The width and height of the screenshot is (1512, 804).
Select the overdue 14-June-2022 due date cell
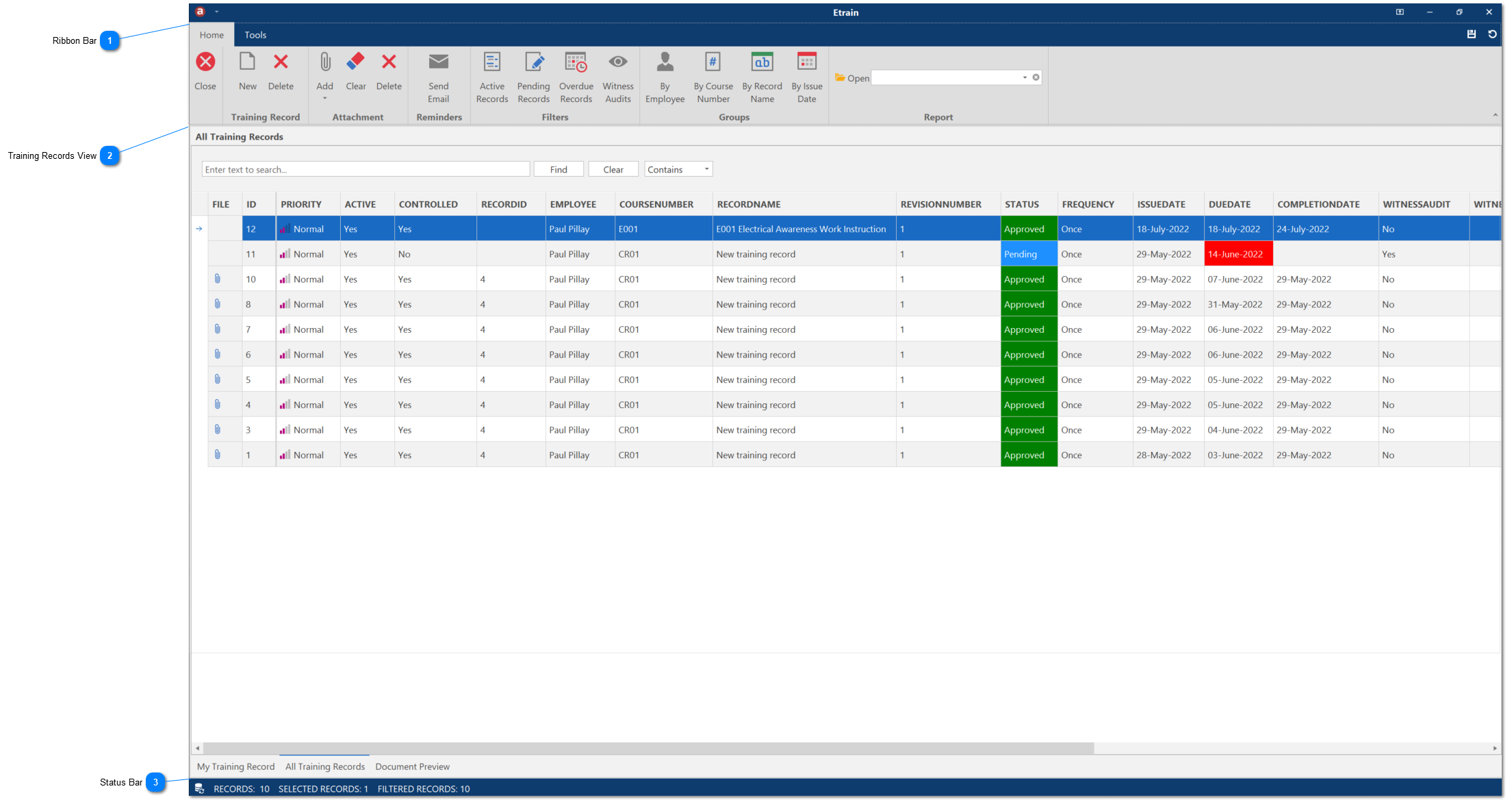tap(1238, 254)
